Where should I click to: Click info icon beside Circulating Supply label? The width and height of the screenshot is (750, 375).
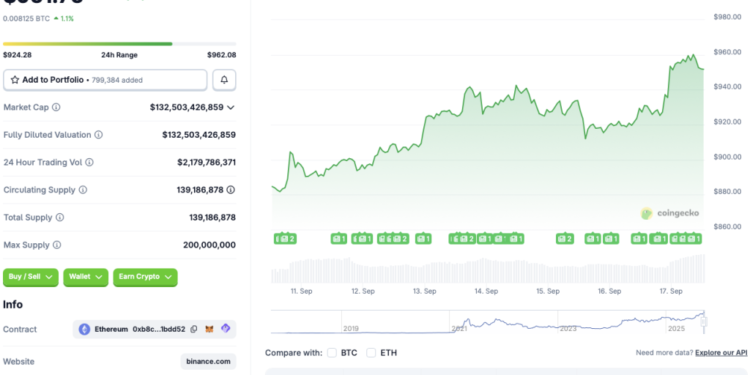point(83,190)
